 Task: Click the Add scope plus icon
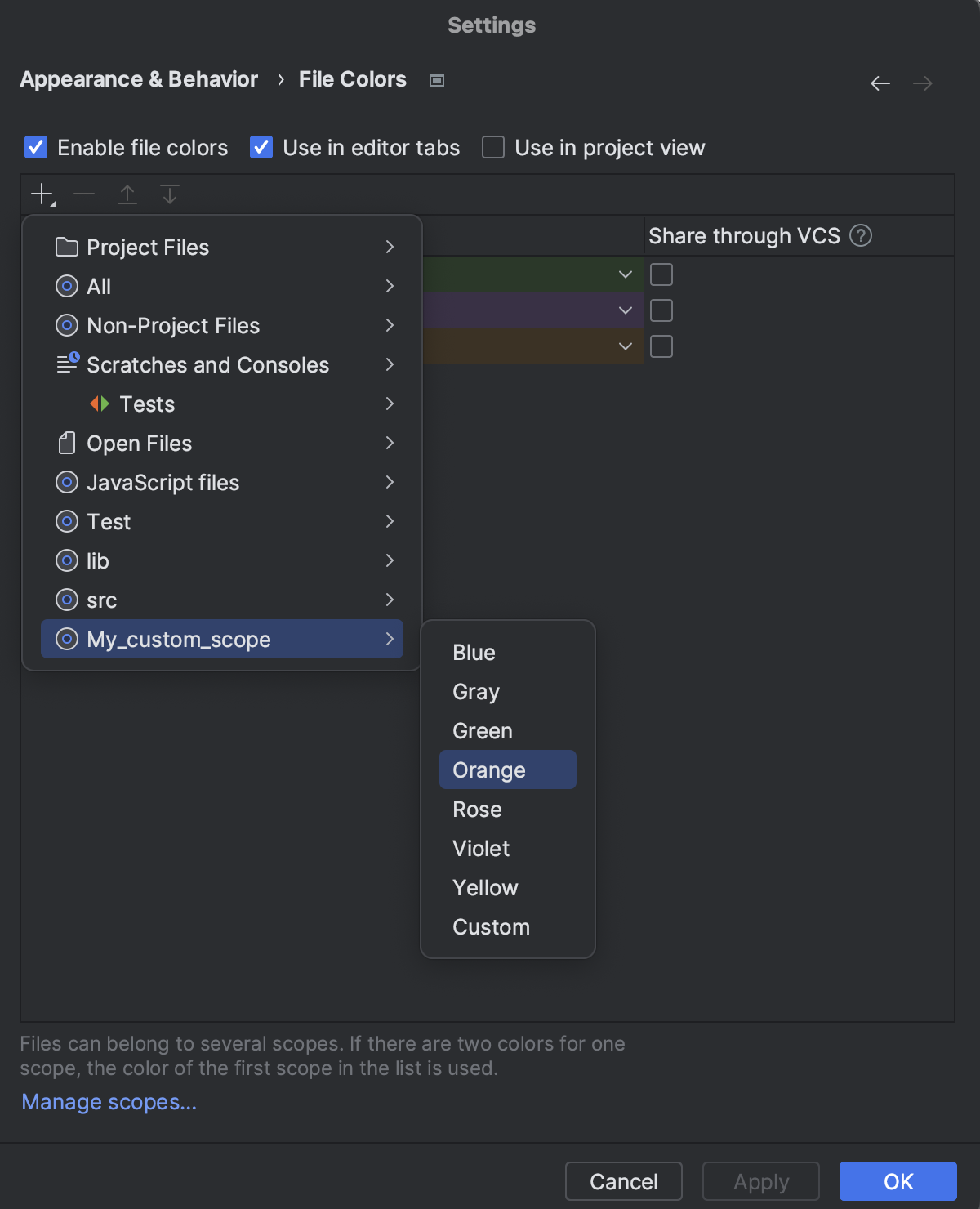point(42,194)
